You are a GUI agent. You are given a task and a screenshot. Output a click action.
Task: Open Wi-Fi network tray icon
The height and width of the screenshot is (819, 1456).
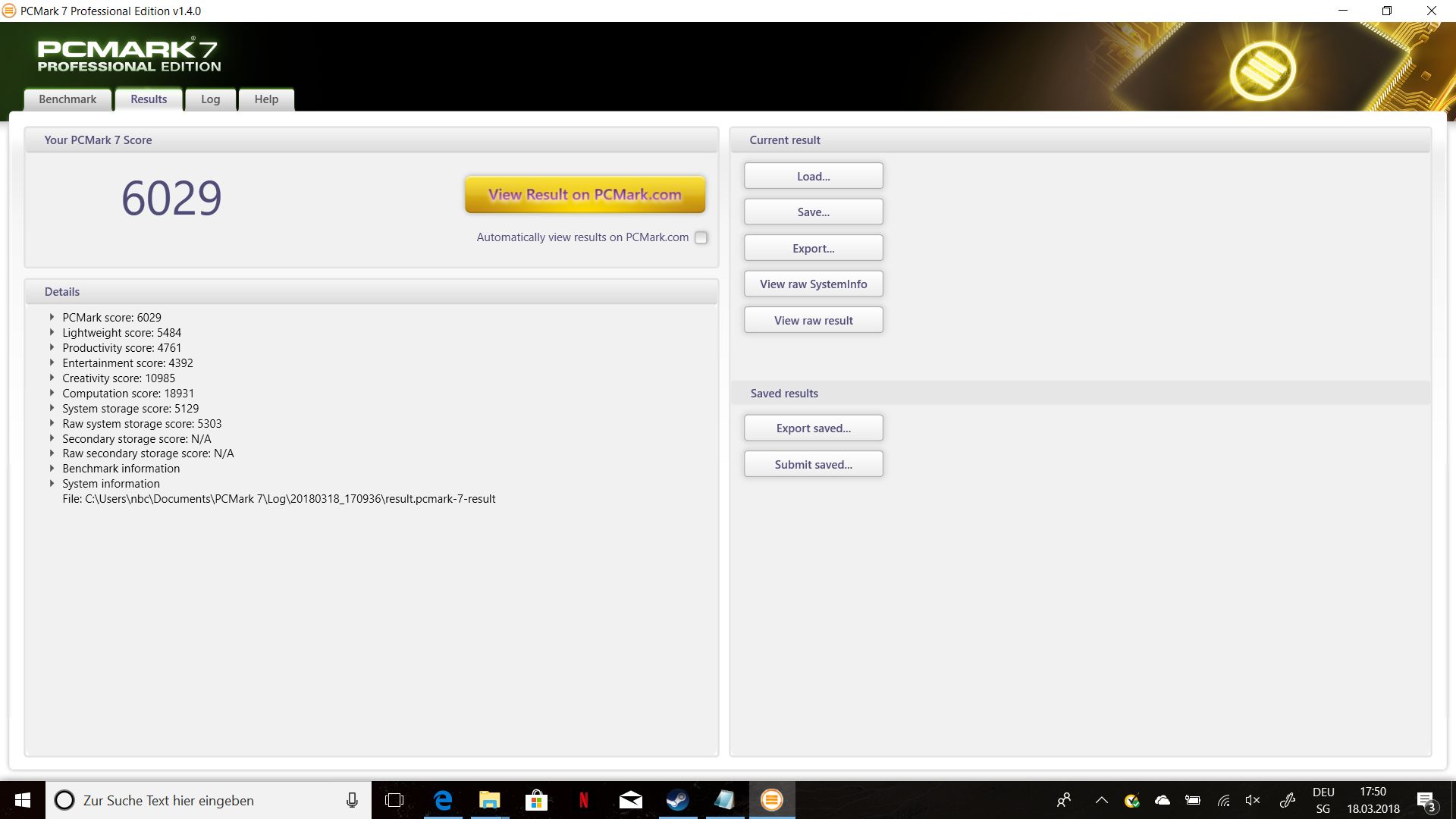[1223, 800]
